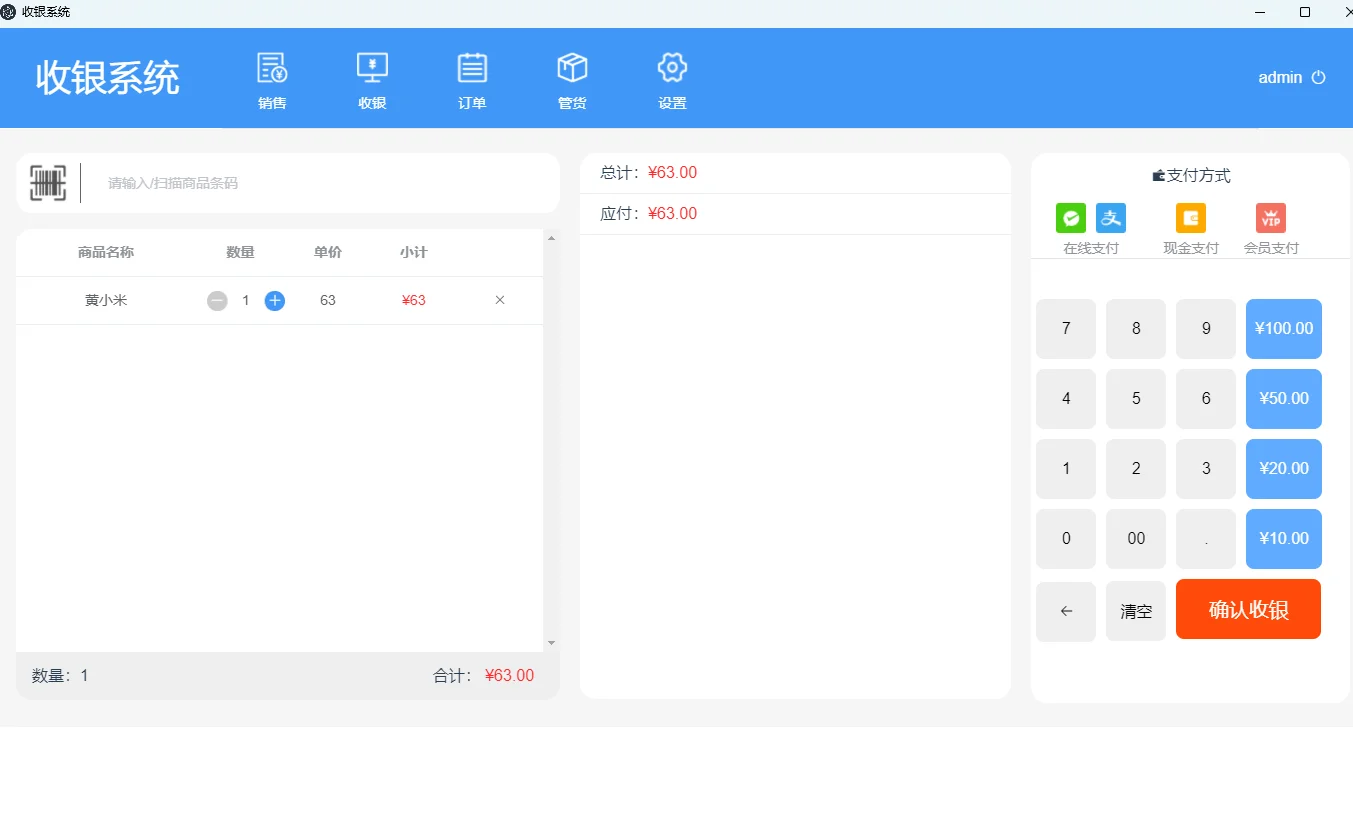Select the VIP member payment icon

click(x=1271, y=218)
